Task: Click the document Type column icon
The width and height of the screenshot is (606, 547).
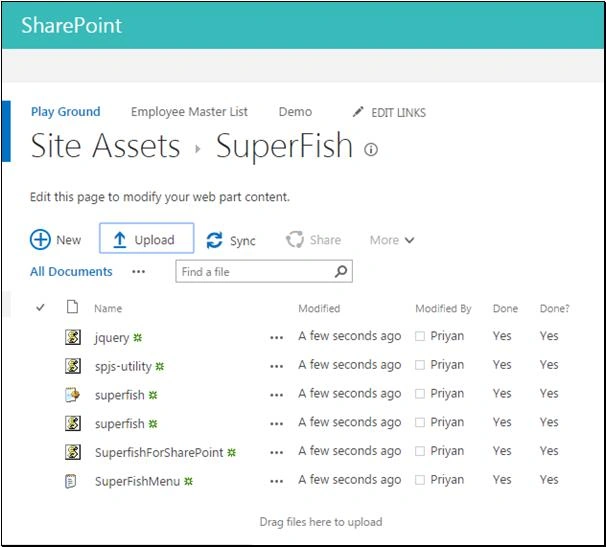Action: [x=72, y=307]
